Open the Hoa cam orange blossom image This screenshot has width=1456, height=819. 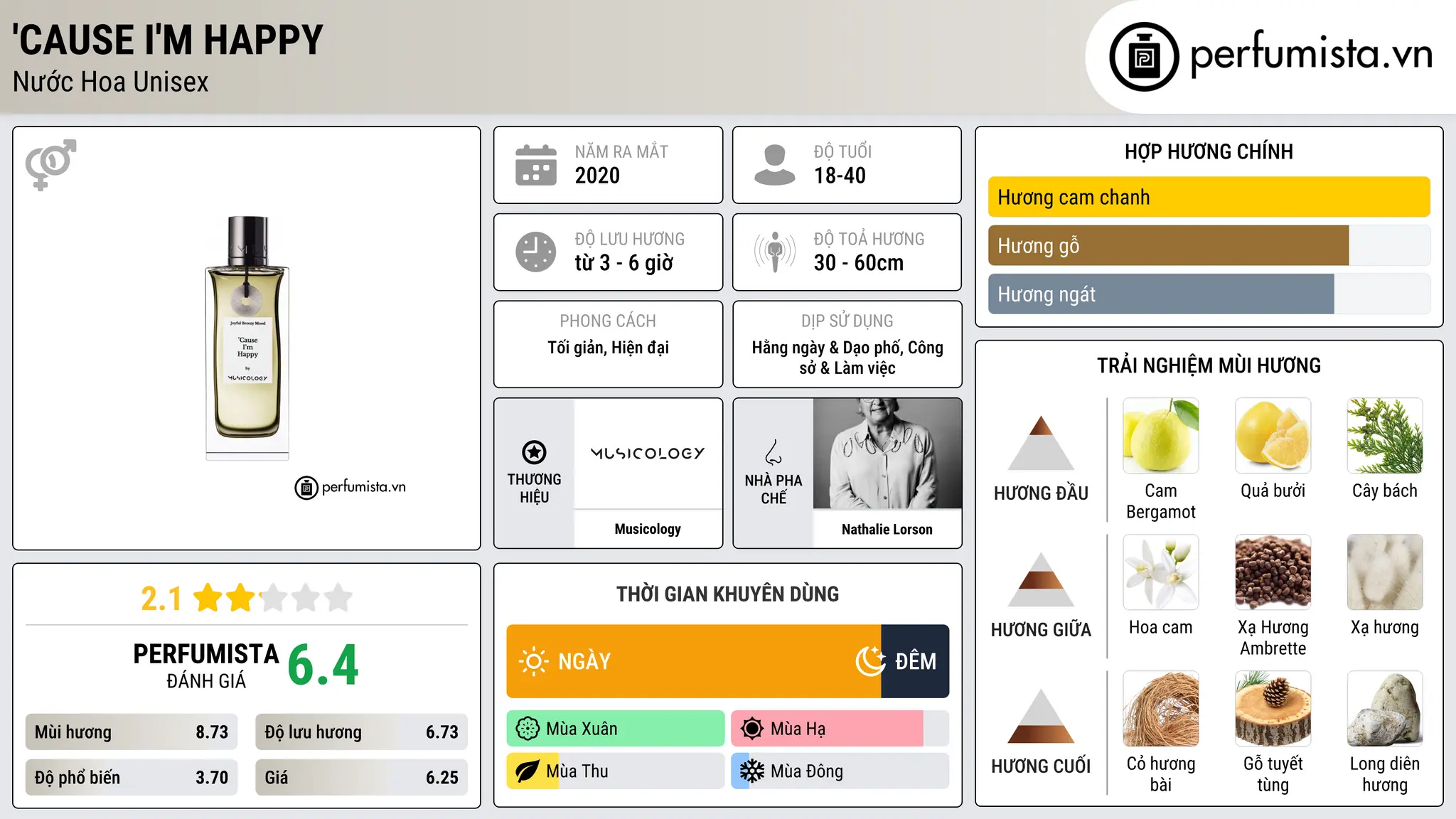point(1161,572)
